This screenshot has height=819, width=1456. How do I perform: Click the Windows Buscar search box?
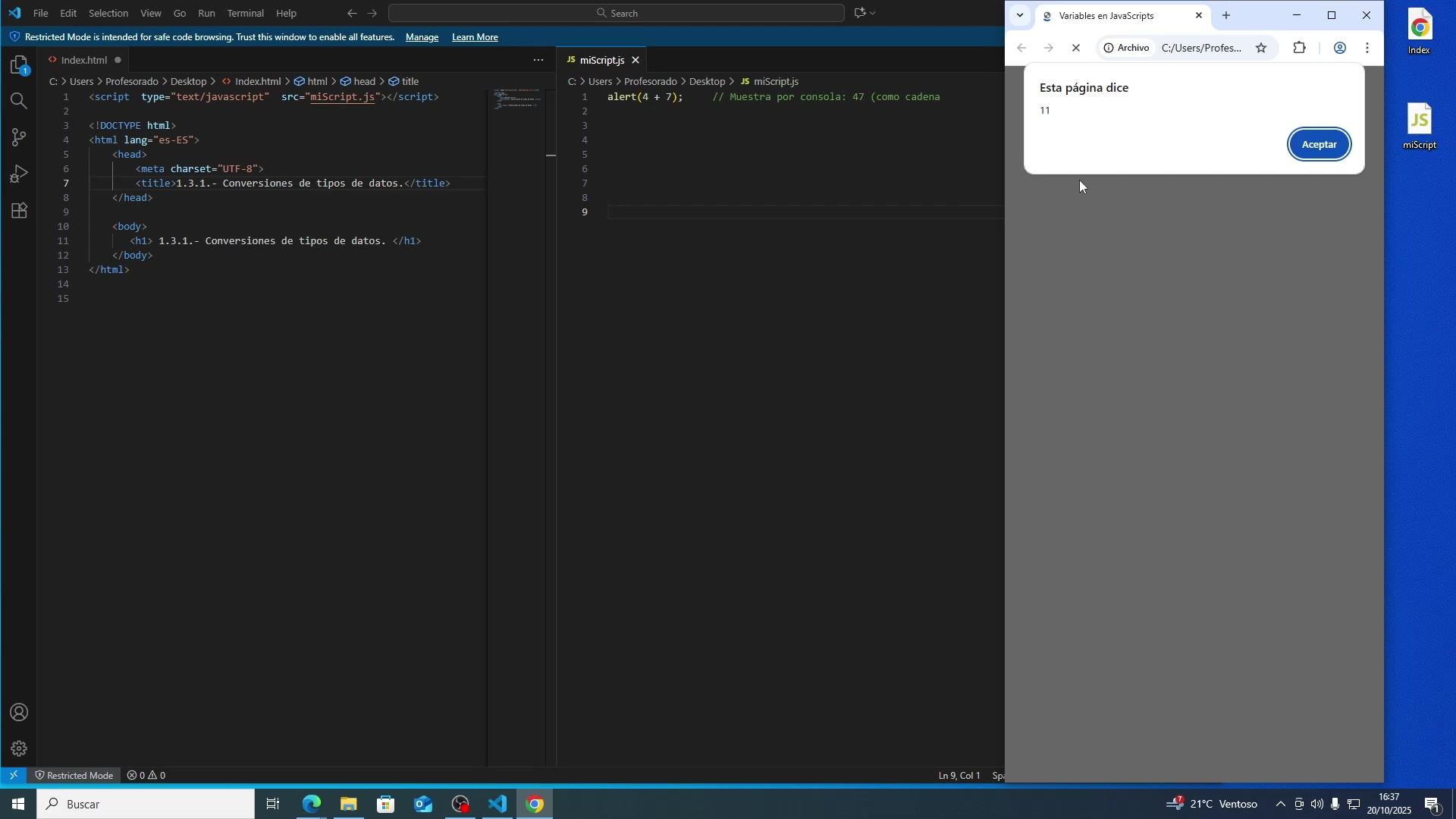[146, 805]
